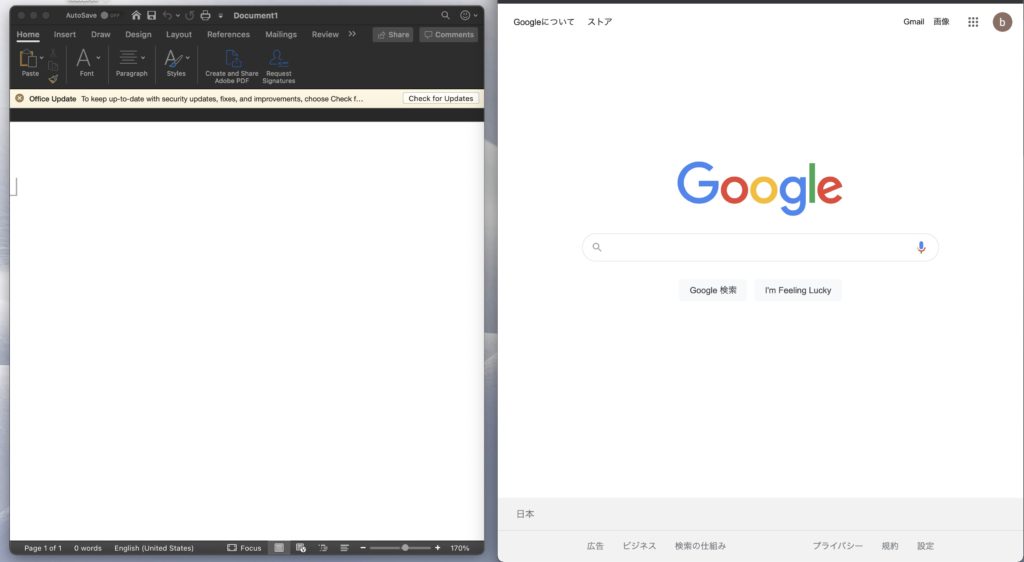The width and height of the screenshot is (1024, 562).
Task: Open the undo history dropdown arrow
Action: click(178, 16)
